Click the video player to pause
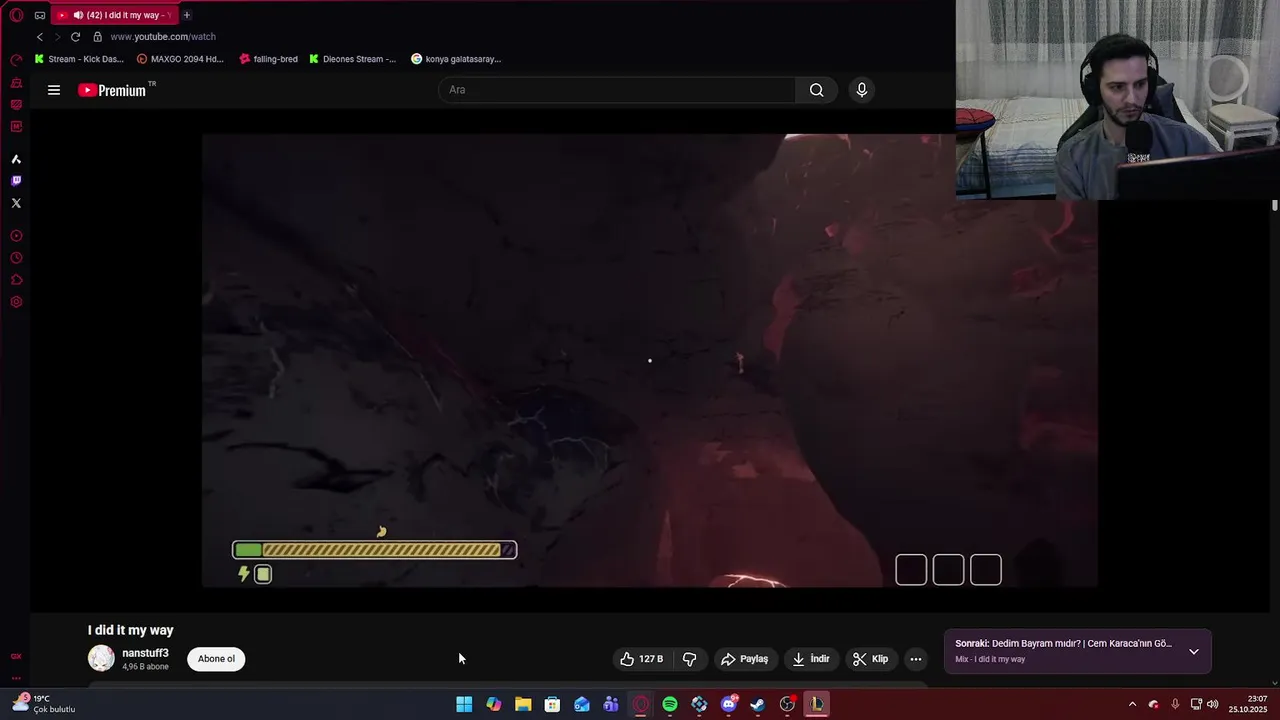This screenshot has width=1280, height=720. point(650,360)
